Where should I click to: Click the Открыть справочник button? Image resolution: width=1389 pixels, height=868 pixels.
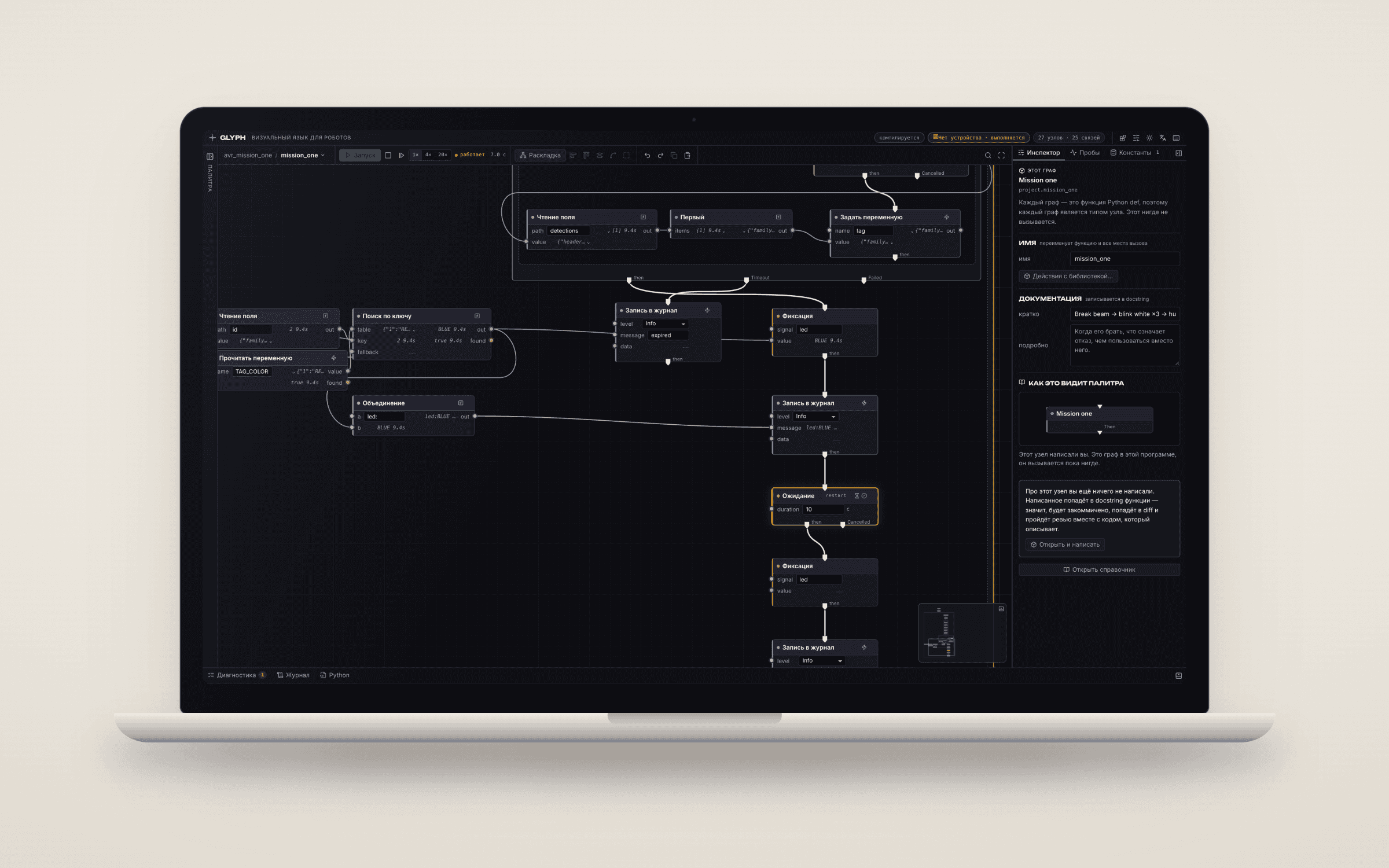pos(1099,570)
